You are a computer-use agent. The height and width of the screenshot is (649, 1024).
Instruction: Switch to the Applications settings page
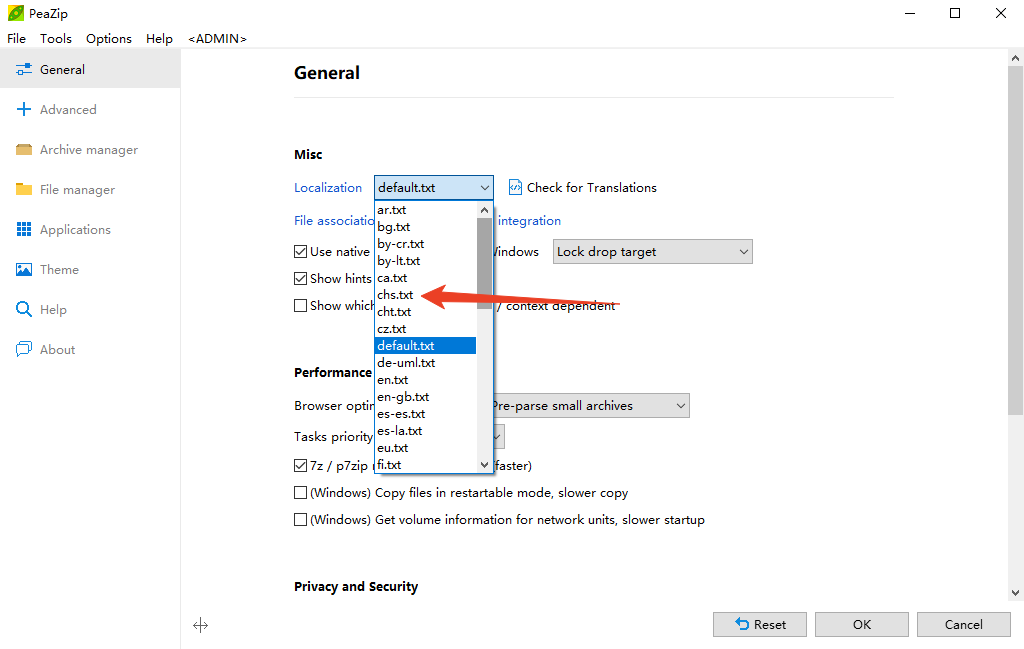90,230
